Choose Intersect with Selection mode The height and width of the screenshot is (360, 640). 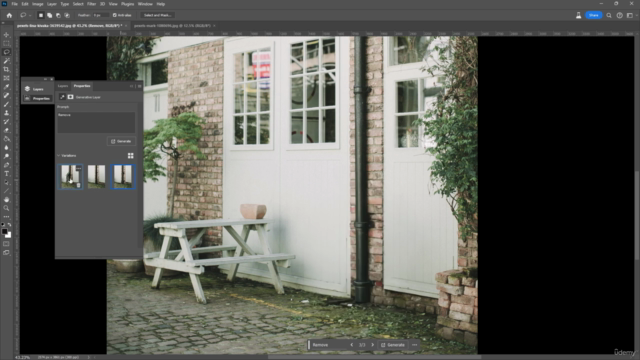pos(67,15)
